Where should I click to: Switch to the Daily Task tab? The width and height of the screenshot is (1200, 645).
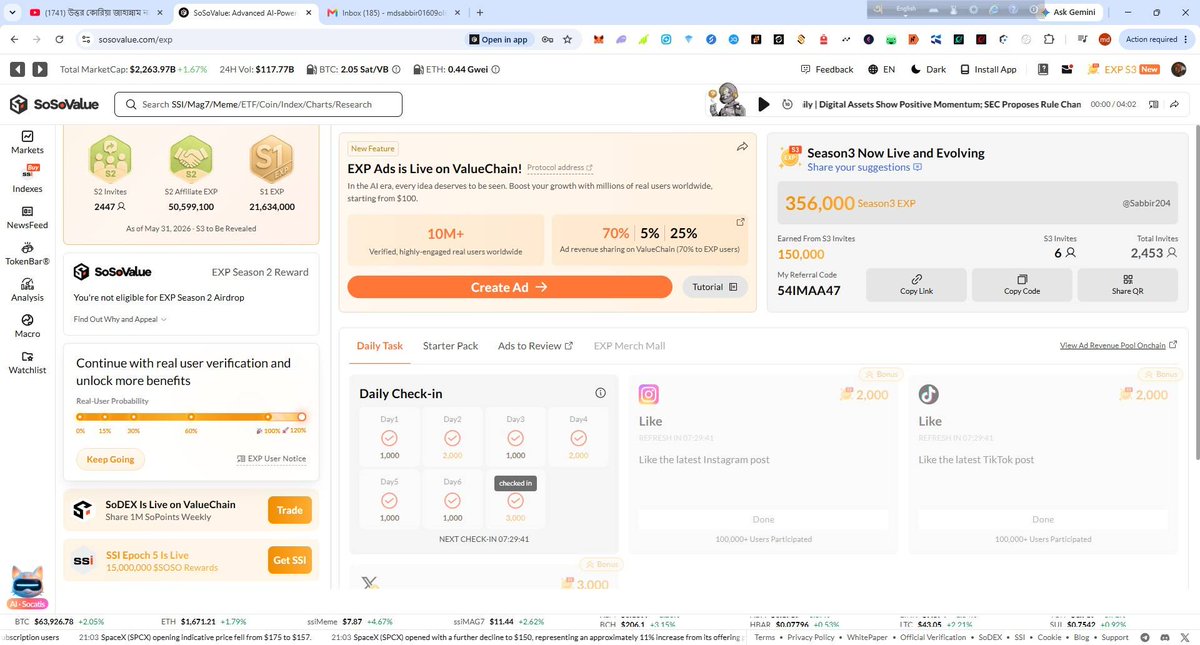380,346
